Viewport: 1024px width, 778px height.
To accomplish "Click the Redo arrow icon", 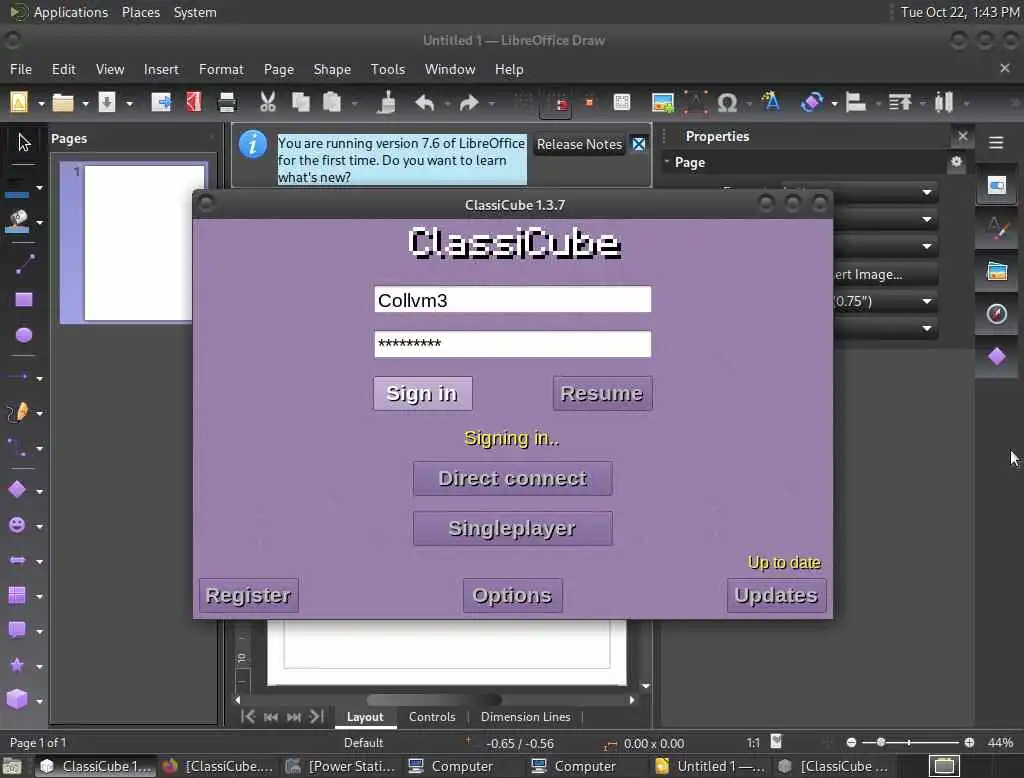I will pos(469,103).
